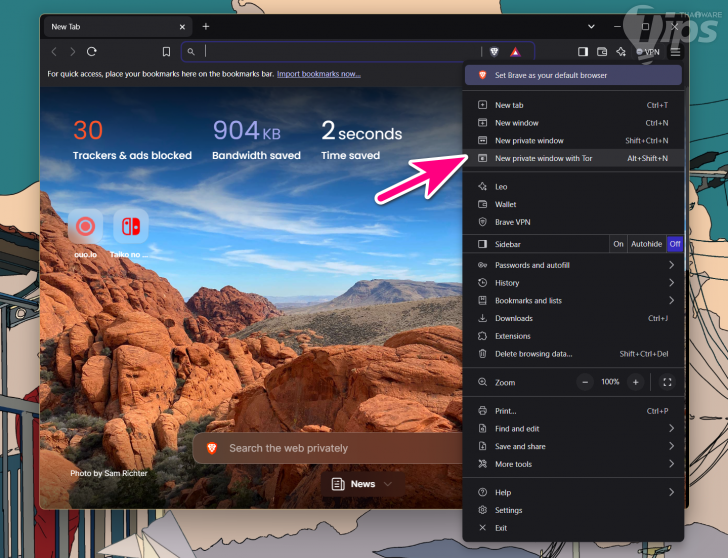Click the forward navigation arrow
This screenshot has height=558, width=728.
72,52
